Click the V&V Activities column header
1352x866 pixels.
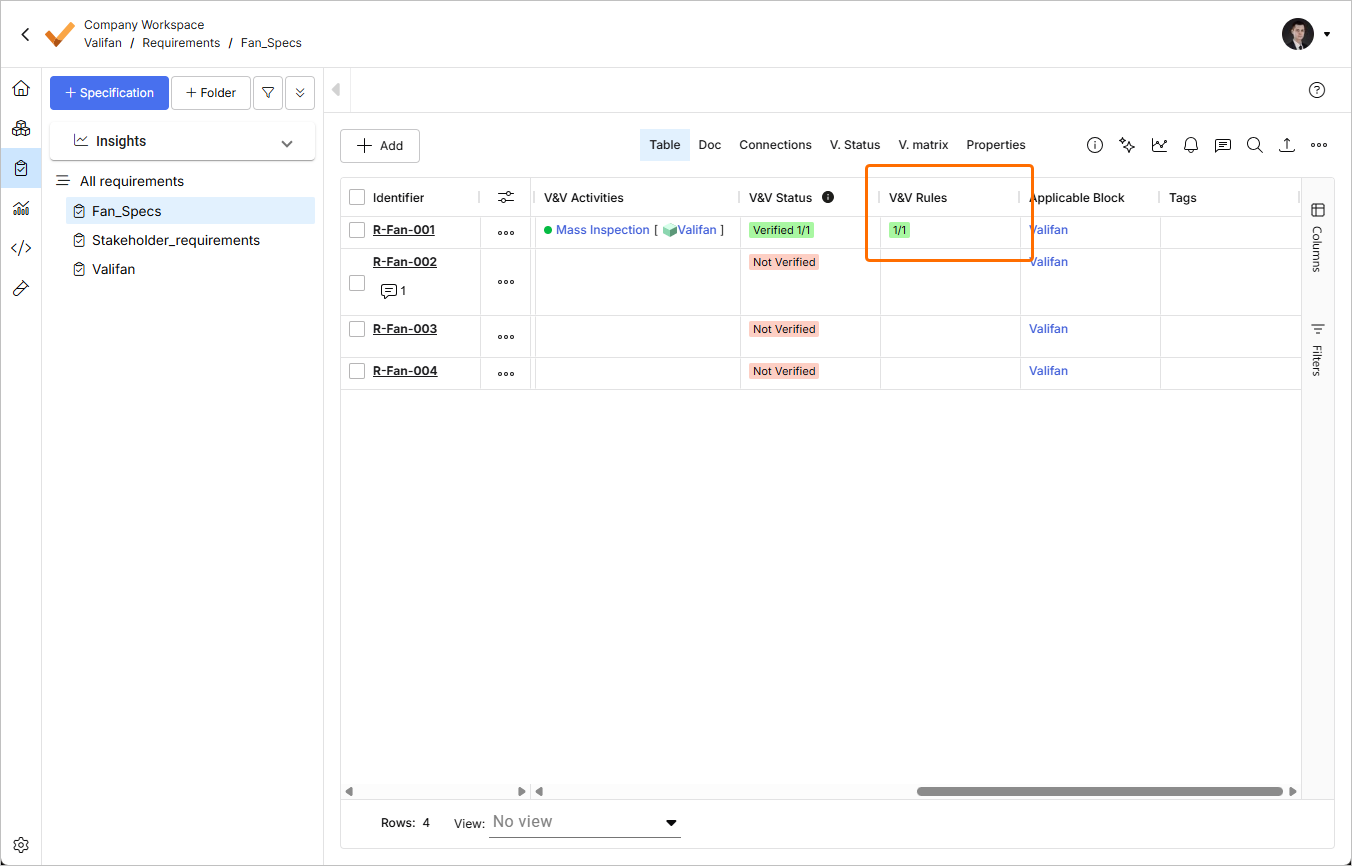pyautogui.click(x=584, y=198)
